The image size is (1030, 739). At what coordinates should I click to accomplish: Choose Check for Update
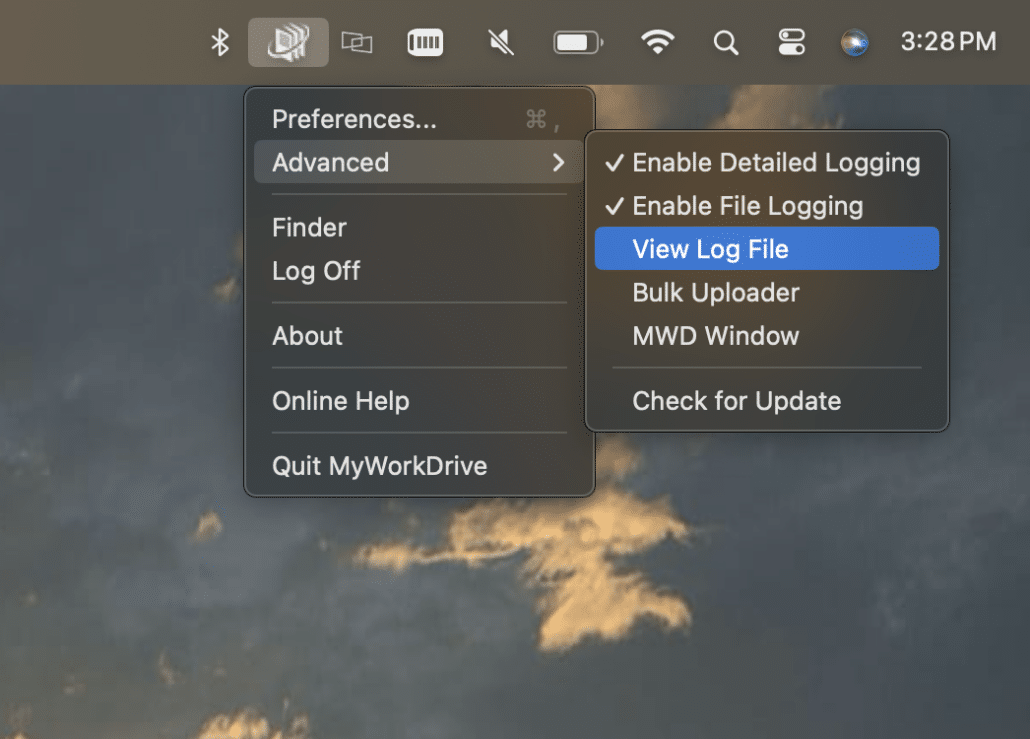737,401
